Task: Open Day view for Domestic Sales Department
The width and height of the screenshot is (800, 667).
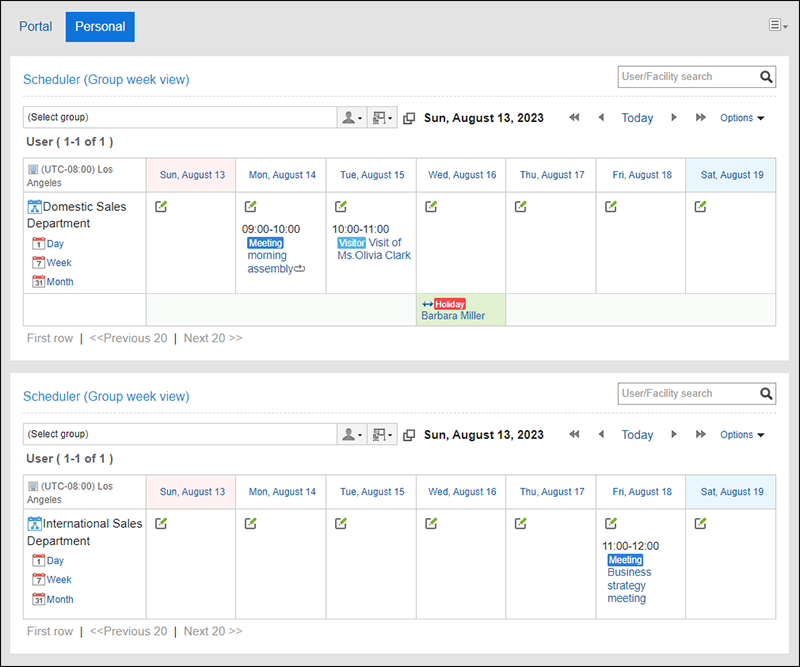Action: pyautogui.click(x=48, y=243)
